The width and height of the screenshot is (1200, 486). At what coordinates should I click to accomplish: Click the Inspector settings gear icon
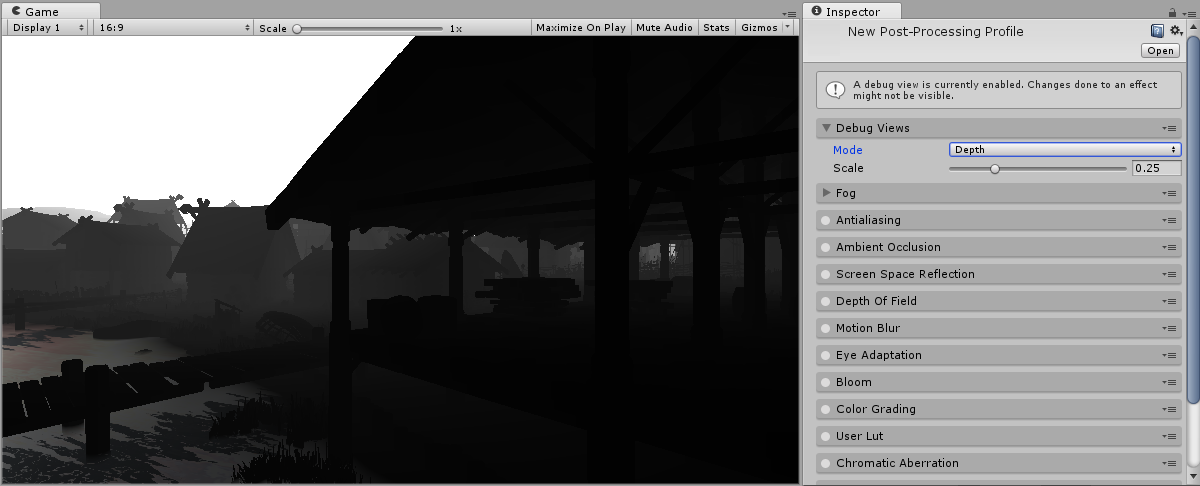(x=1176, y=31)
